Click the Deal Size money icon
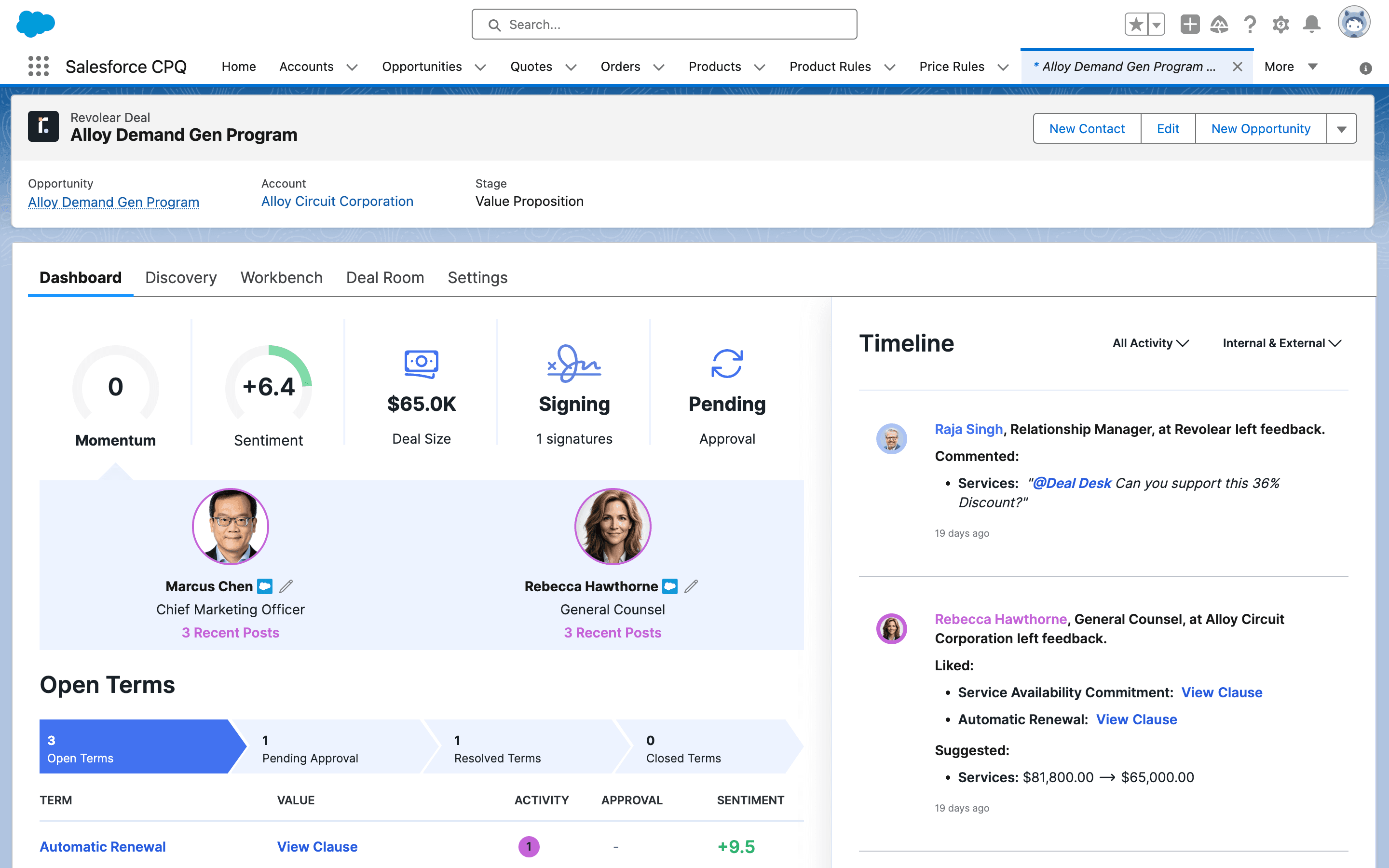The image size is (1389, 868). (422, 364)
